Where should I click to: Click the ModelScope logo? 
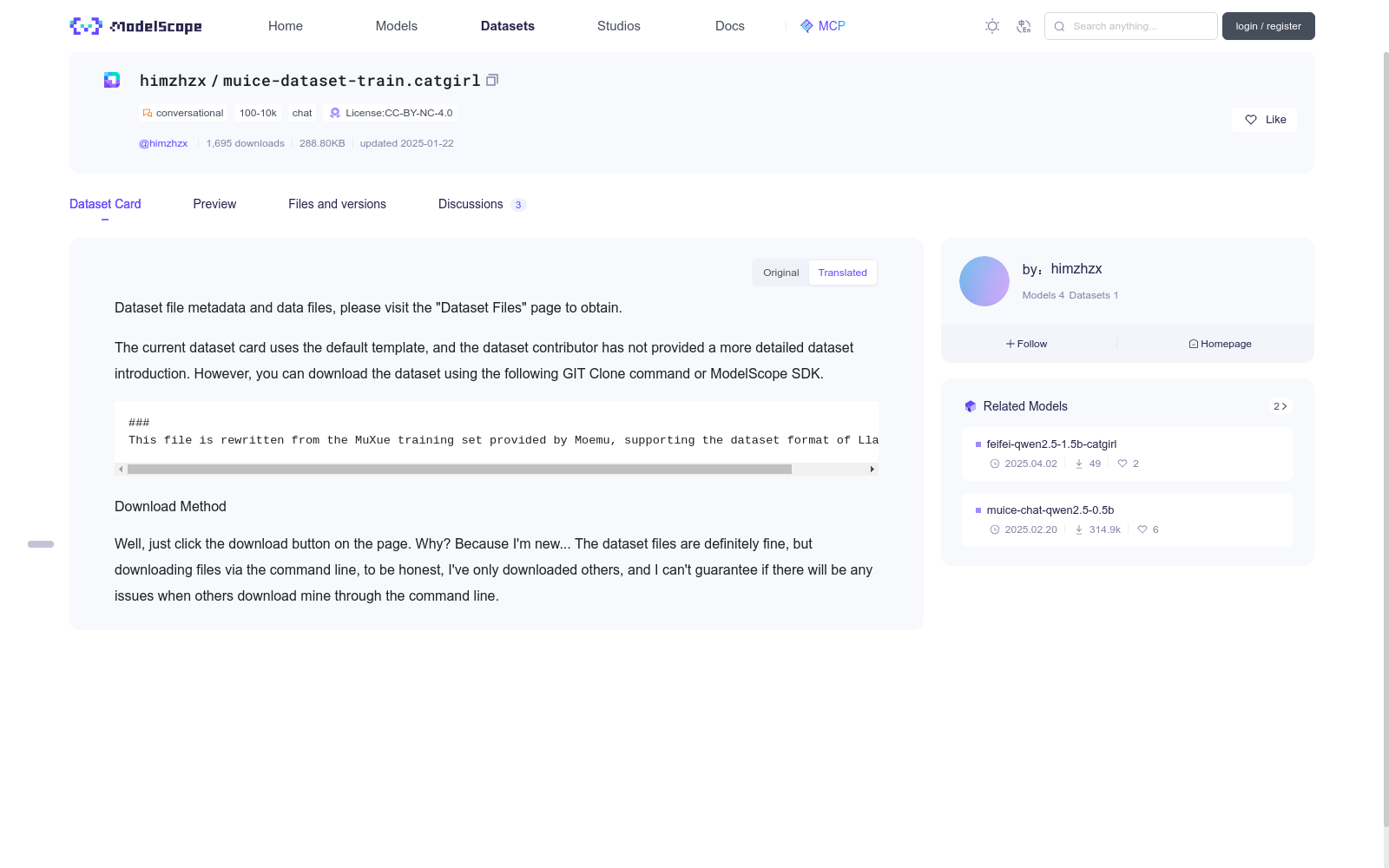pyautogui.click(x=135, y=26)
